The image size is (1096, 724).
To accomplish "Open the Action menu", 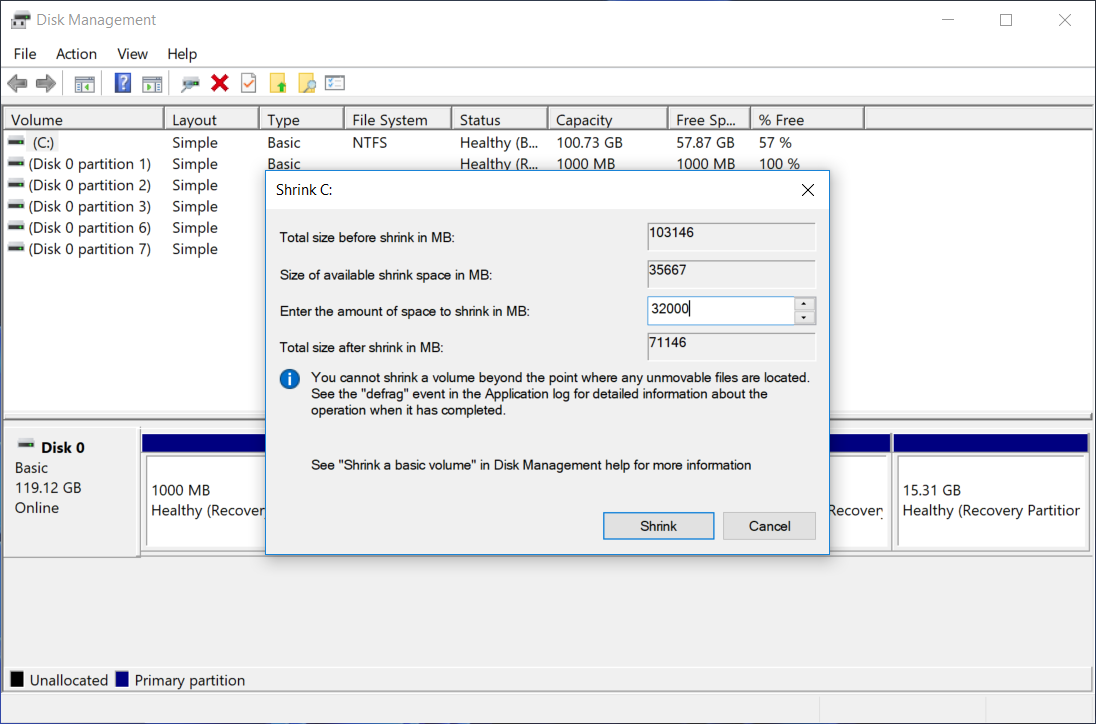I will pyautogui.click(x=76, y=54).
